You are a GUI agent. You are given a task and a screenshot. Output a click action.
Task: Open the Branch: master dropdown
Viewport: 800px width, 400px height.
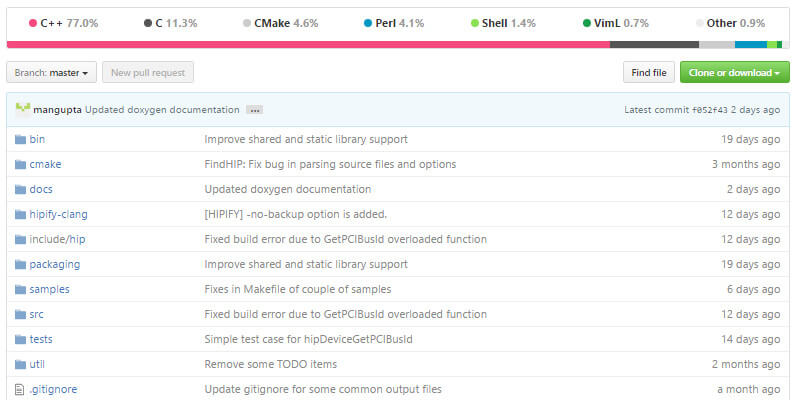pos(53,72)
